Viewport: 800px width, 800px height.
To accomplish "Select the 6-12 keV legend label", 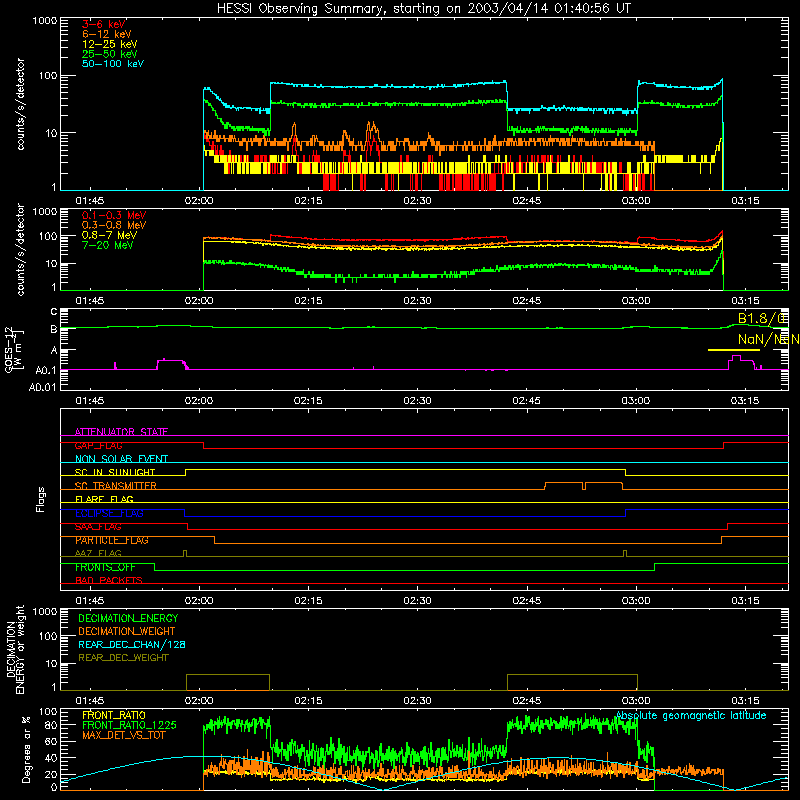I will point(107,34).
